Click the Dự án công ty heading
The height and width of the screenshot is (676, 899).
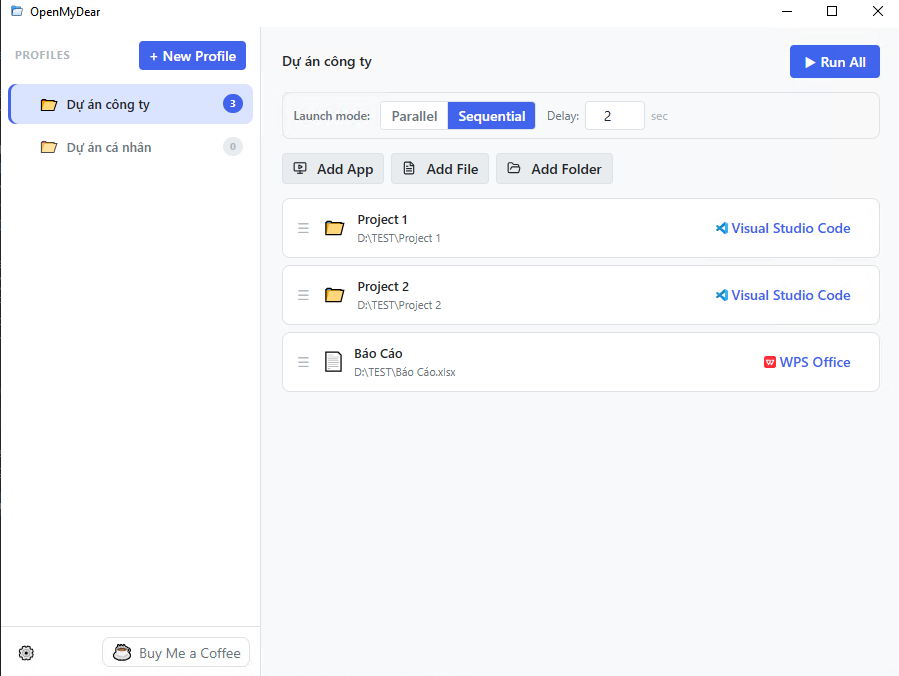click(x=327, y=62)
